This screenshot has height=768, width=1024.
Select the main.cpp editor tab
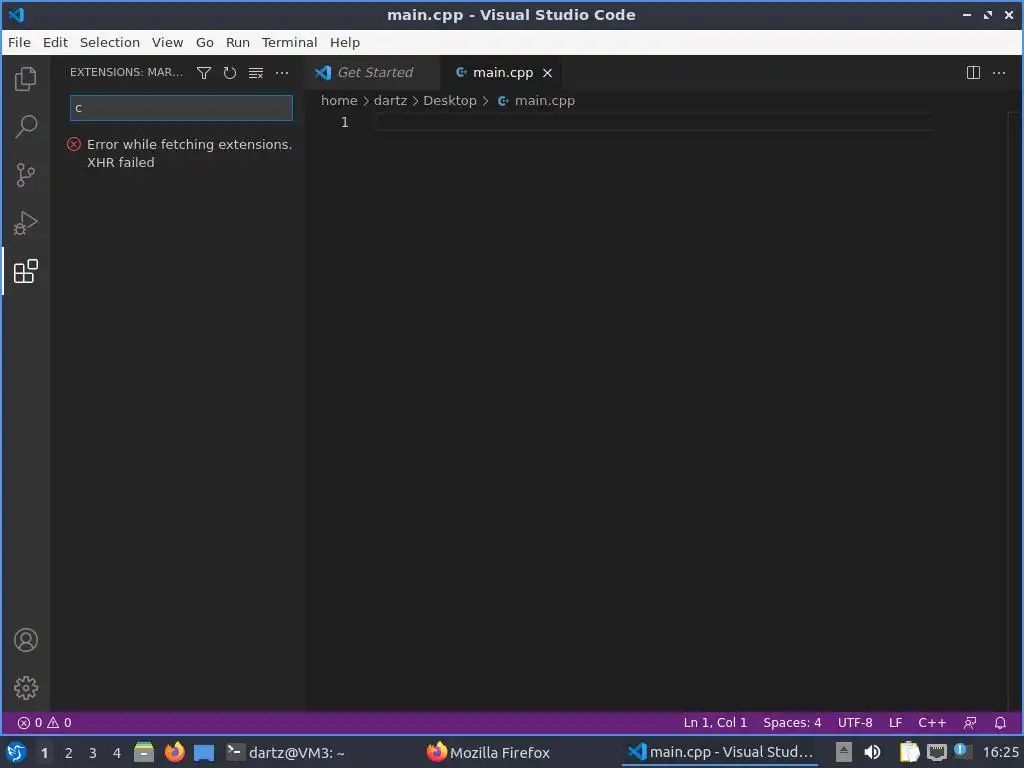502,72
